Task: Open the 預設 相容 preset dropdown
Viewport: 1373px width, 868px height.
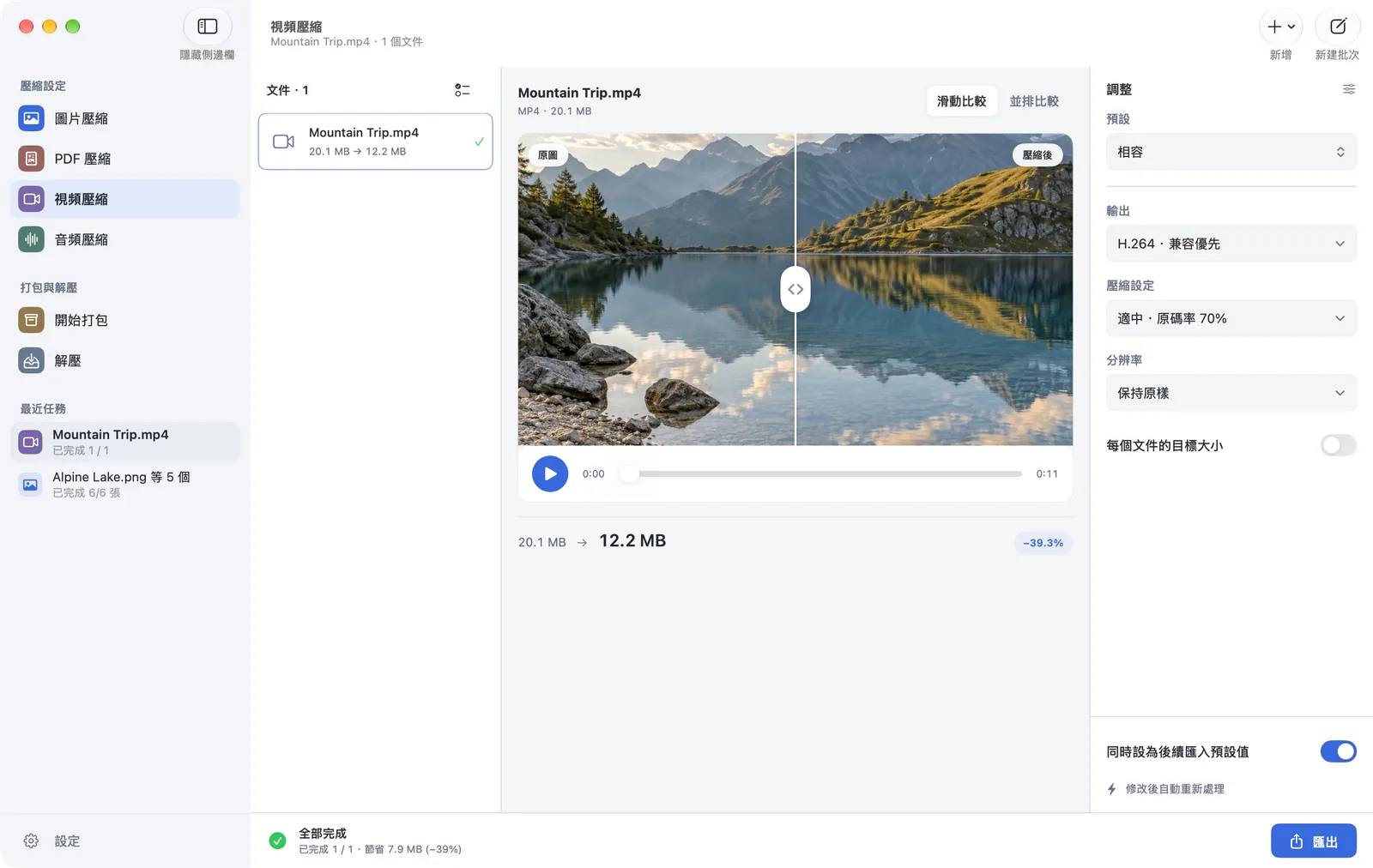Action: (1231, 152)
